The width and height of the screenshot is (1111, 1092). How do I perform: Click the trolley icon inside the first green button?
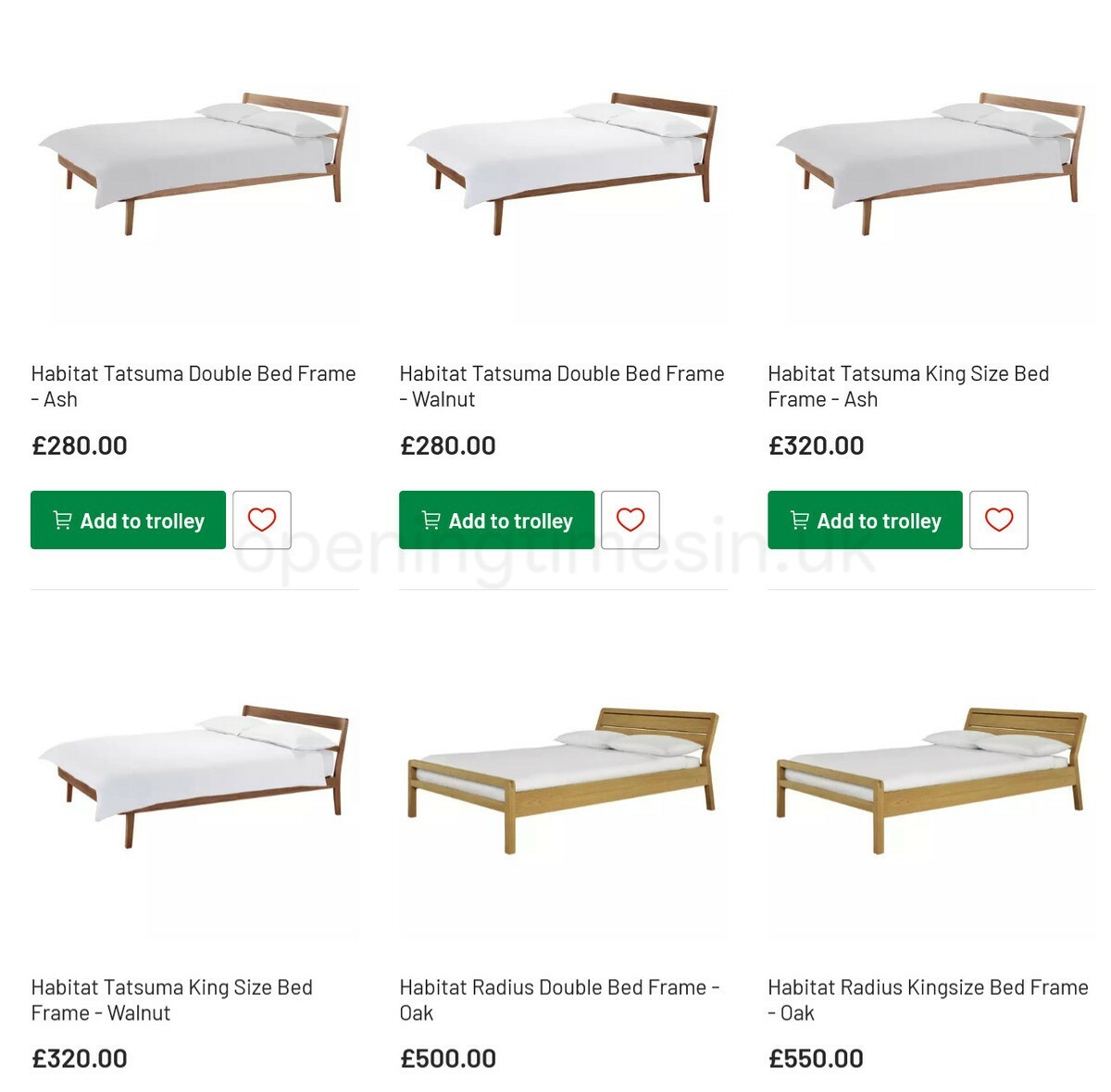(x=61, y=520)
